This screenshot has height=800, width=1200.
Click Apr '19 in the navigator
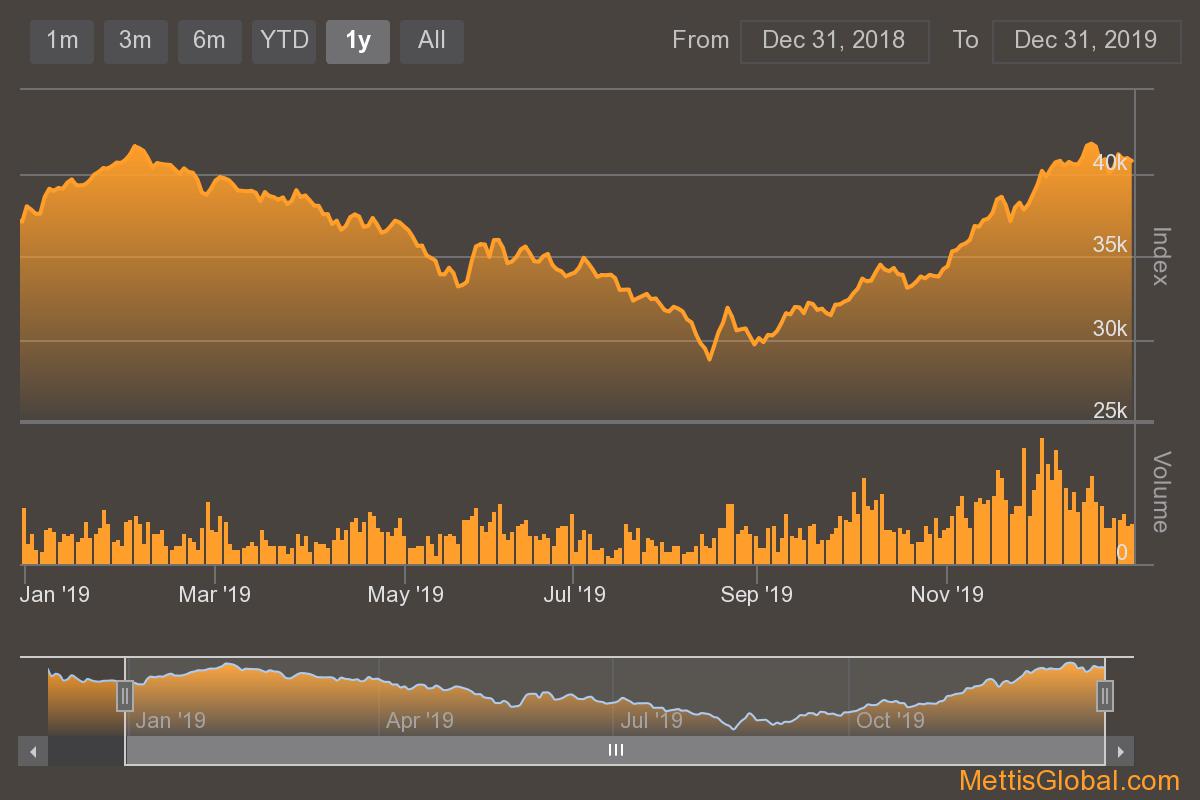pyautogui.click(x=420, y=720)
